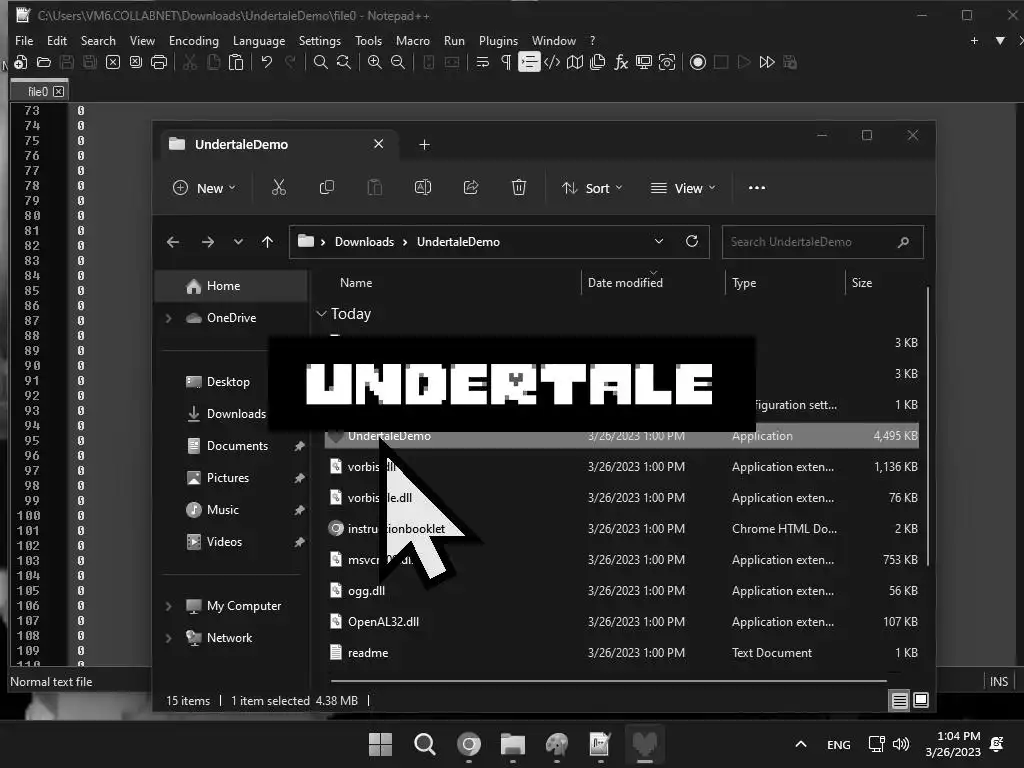Open recent locations chevron in Explorer
This screenshot has width=1024, height=768.
[x=238, y=242]
